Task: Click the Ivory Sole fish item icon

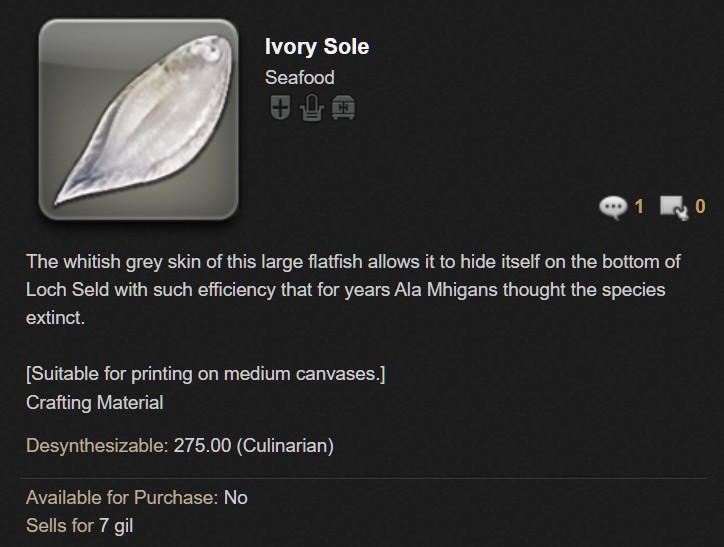Action: pyautogui.click(x=138, y=119)
